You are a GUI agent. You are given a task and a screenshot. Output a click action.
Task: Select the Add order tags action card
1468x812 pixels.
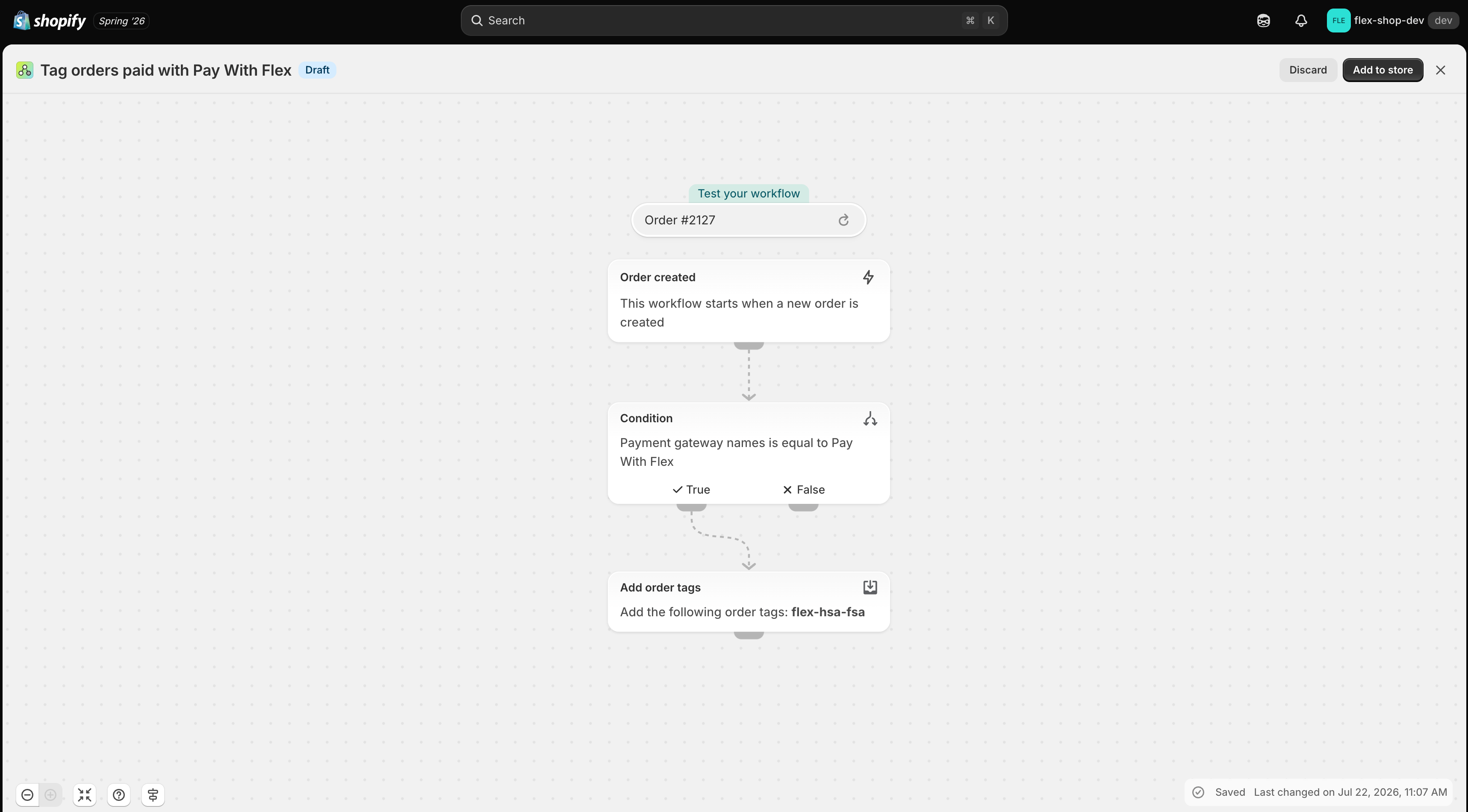click(x=749, y=601)
